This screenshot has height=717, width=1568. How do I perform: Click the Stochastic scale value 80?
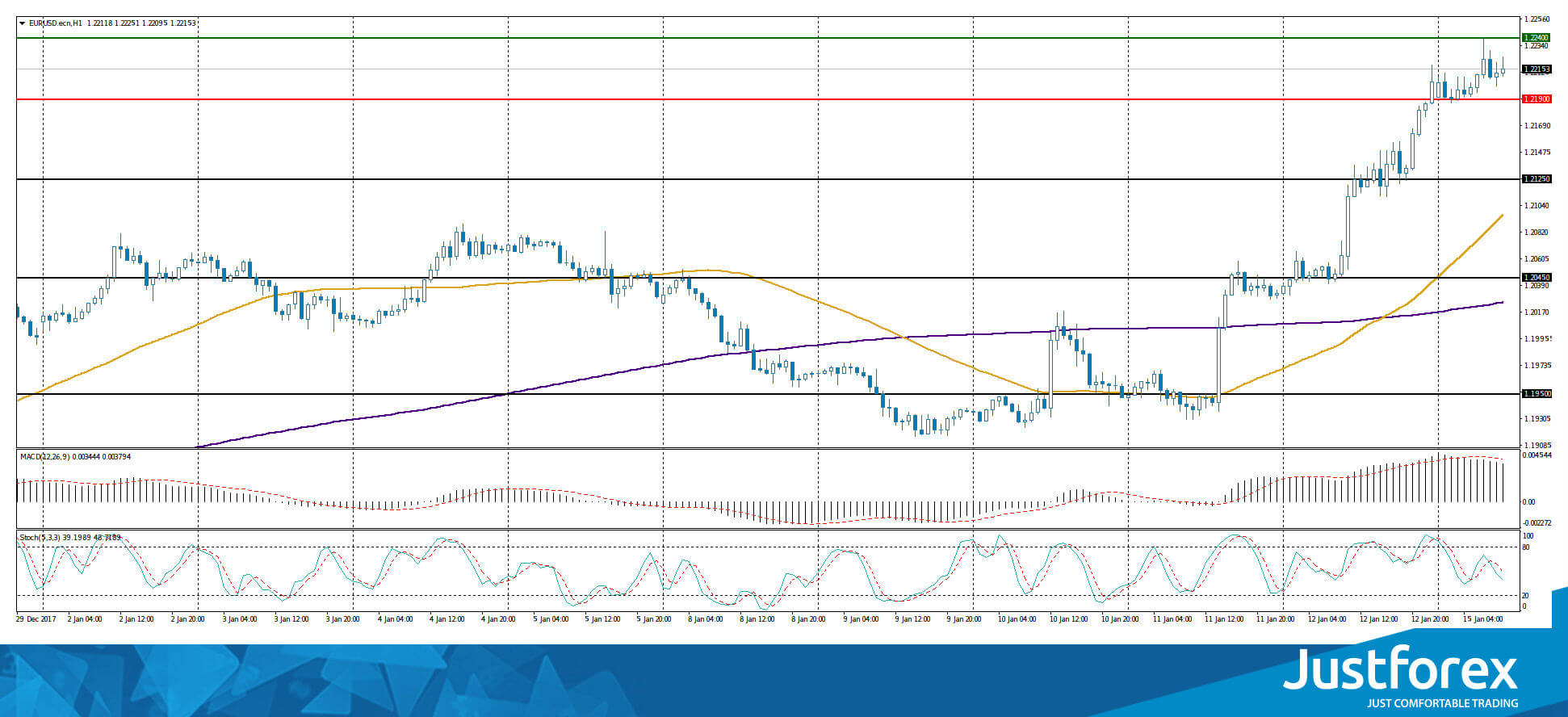pyautogui.click(x=1526, y=547)
